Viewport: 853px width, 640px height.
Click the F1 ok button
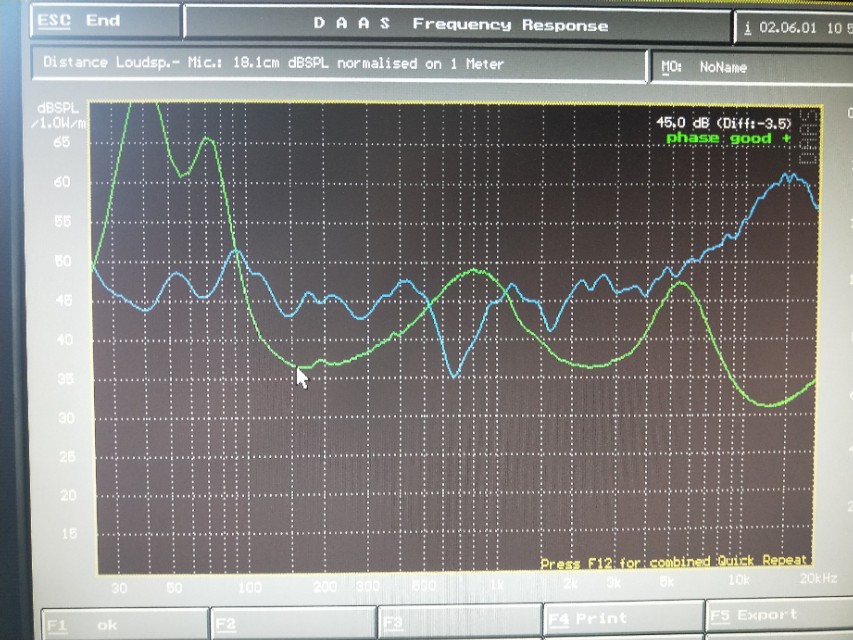point(125,624)
